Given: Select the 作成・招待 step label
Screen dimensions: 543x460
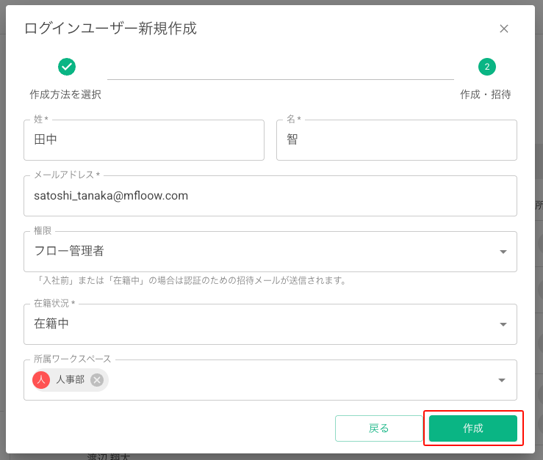Looking at the screenshot, I should click(x=486, y=94).
